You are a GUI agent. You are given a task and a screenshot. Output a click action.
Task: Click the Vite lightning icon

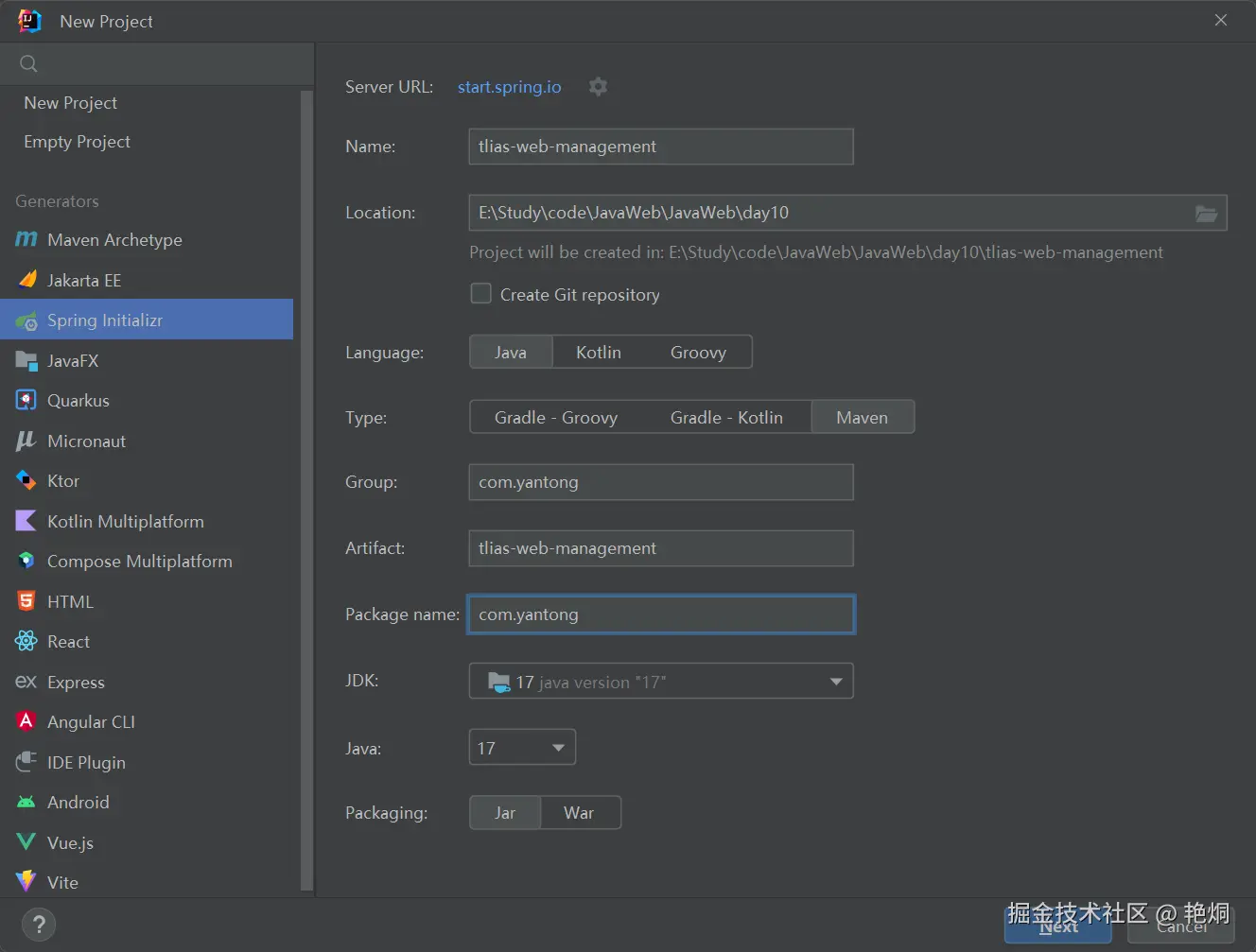(x=26, y=882)
